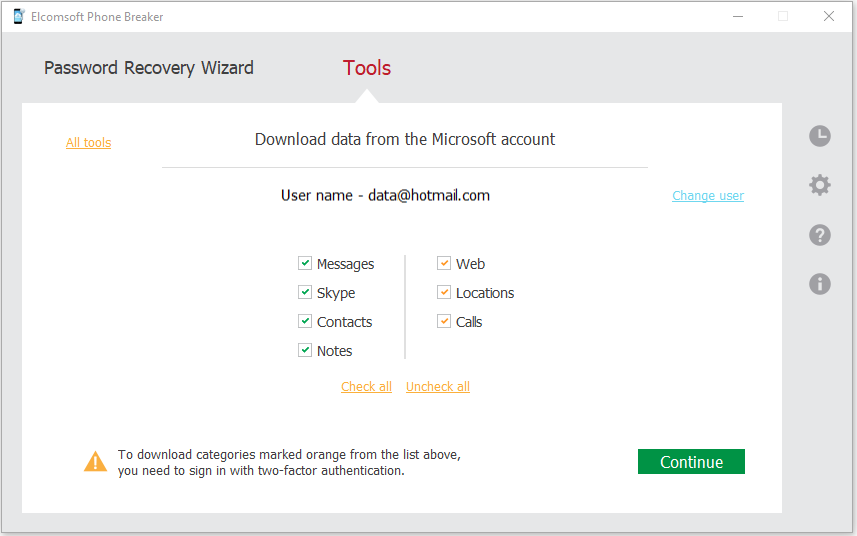
Task: Switch to the Password Recovery Wizard tab
Action: pyautogui.click(x=149, y=68)
